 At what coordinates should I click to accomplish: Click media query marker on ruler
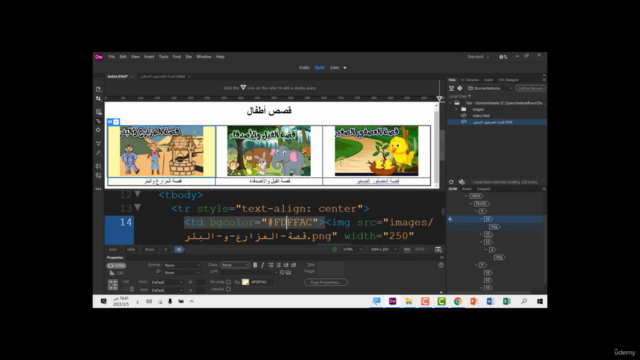coord(439,98)
